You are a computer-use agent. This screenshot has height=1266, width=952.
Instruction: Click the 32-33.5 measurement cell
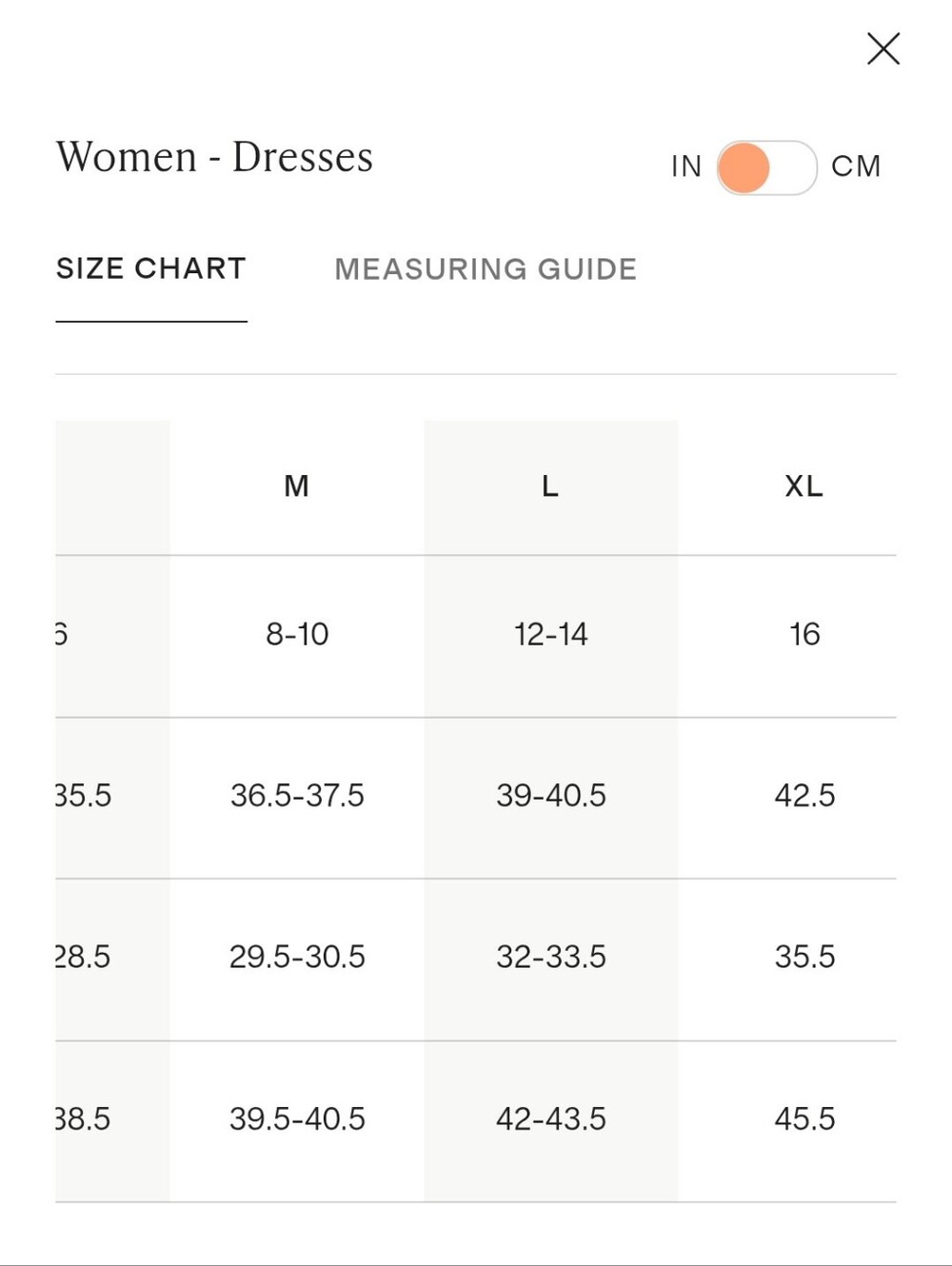tap(550, 957)
